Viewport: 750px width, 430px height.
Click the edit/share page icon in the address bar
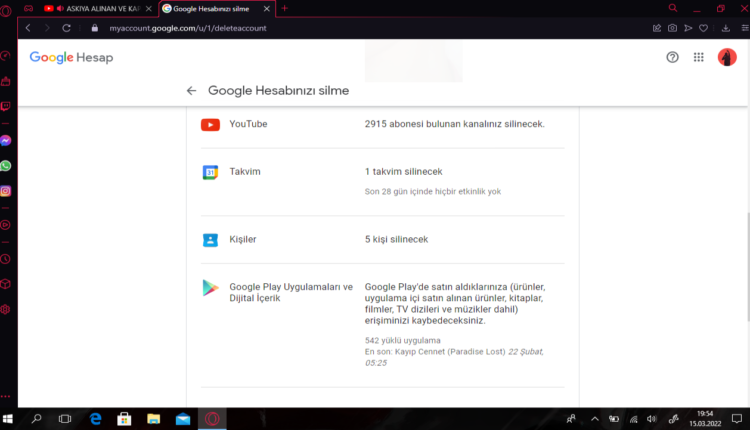(x=657, y=28)
